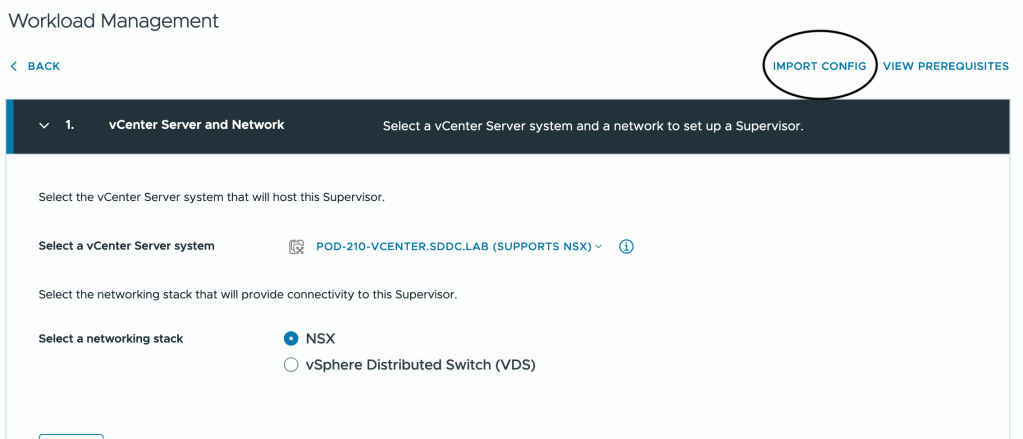The height and width of the screenshot is (439, 1023).
Task: Open the Import Config option
Action: [x=819, y=66]
